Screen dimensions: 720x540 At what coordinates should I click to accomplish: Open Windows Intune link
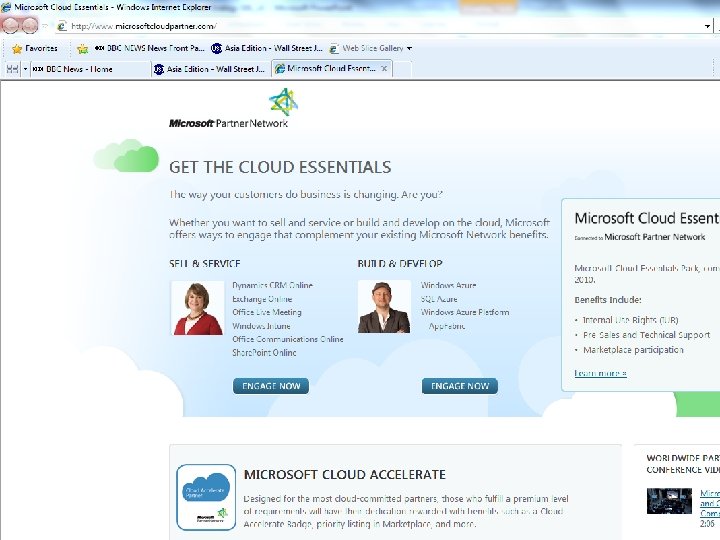pyautogui.click(x=261, y=326)
